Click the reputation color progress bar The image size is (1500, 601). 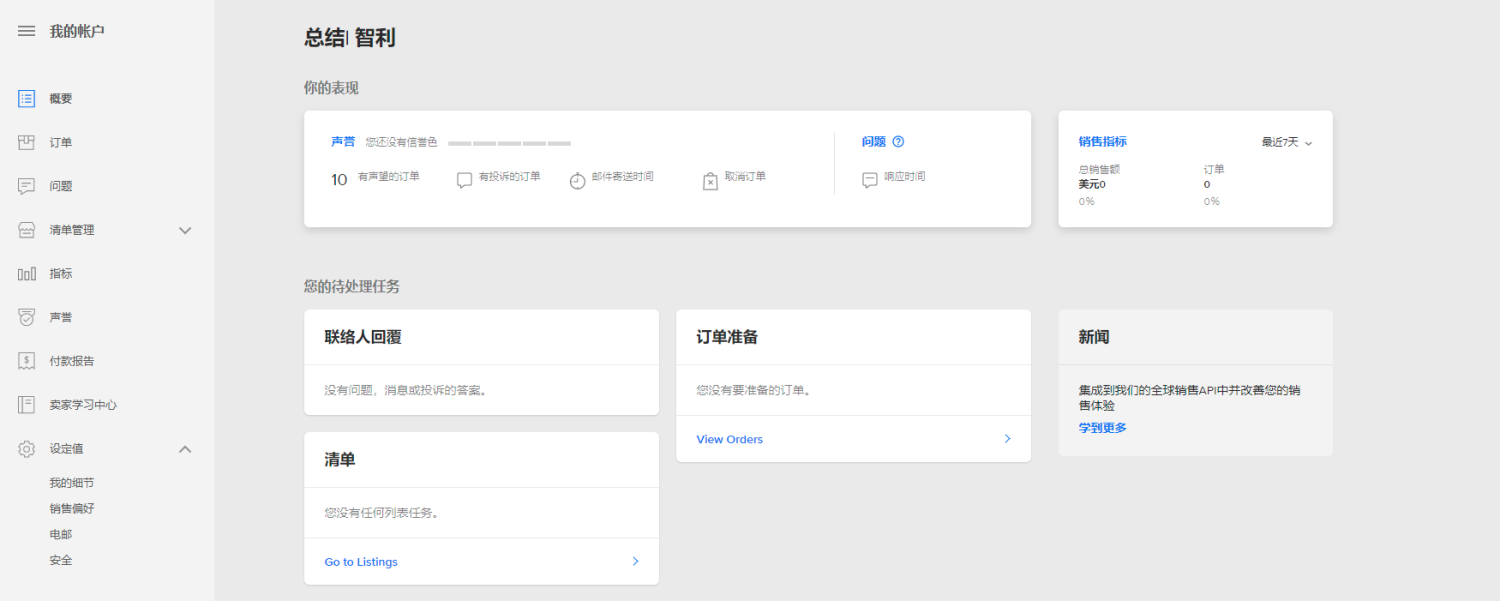(509, 143)
